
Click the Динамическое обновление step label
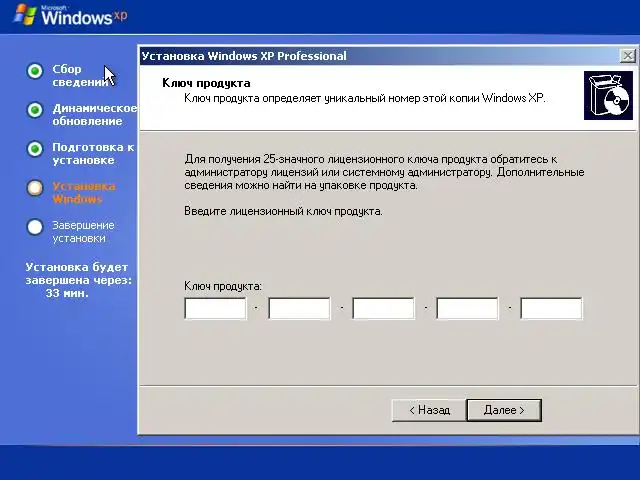[x=94, y=115]
